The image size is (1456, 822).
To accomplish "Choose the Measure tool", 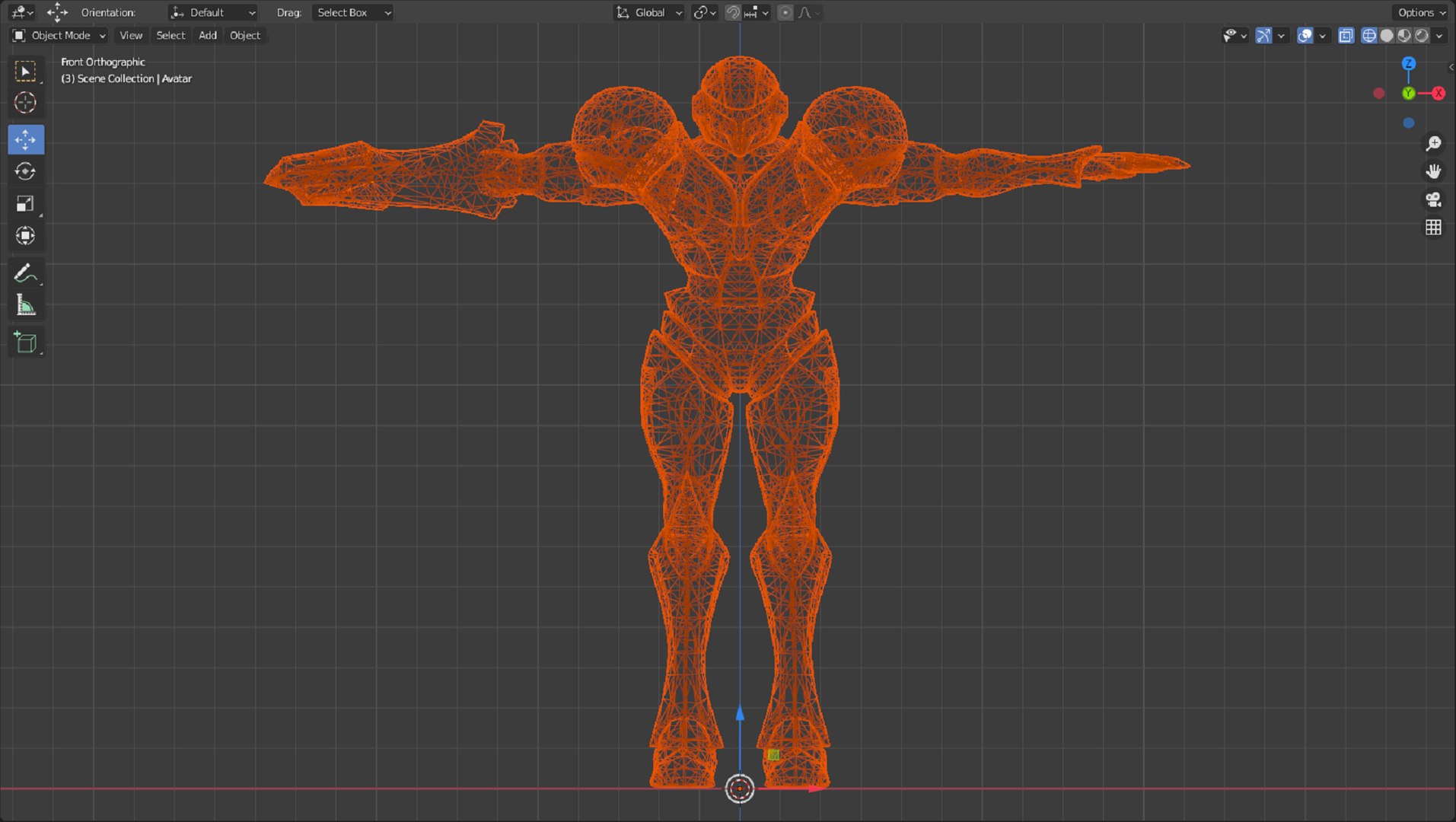I will pyautogui.click(x=26, y=305).
